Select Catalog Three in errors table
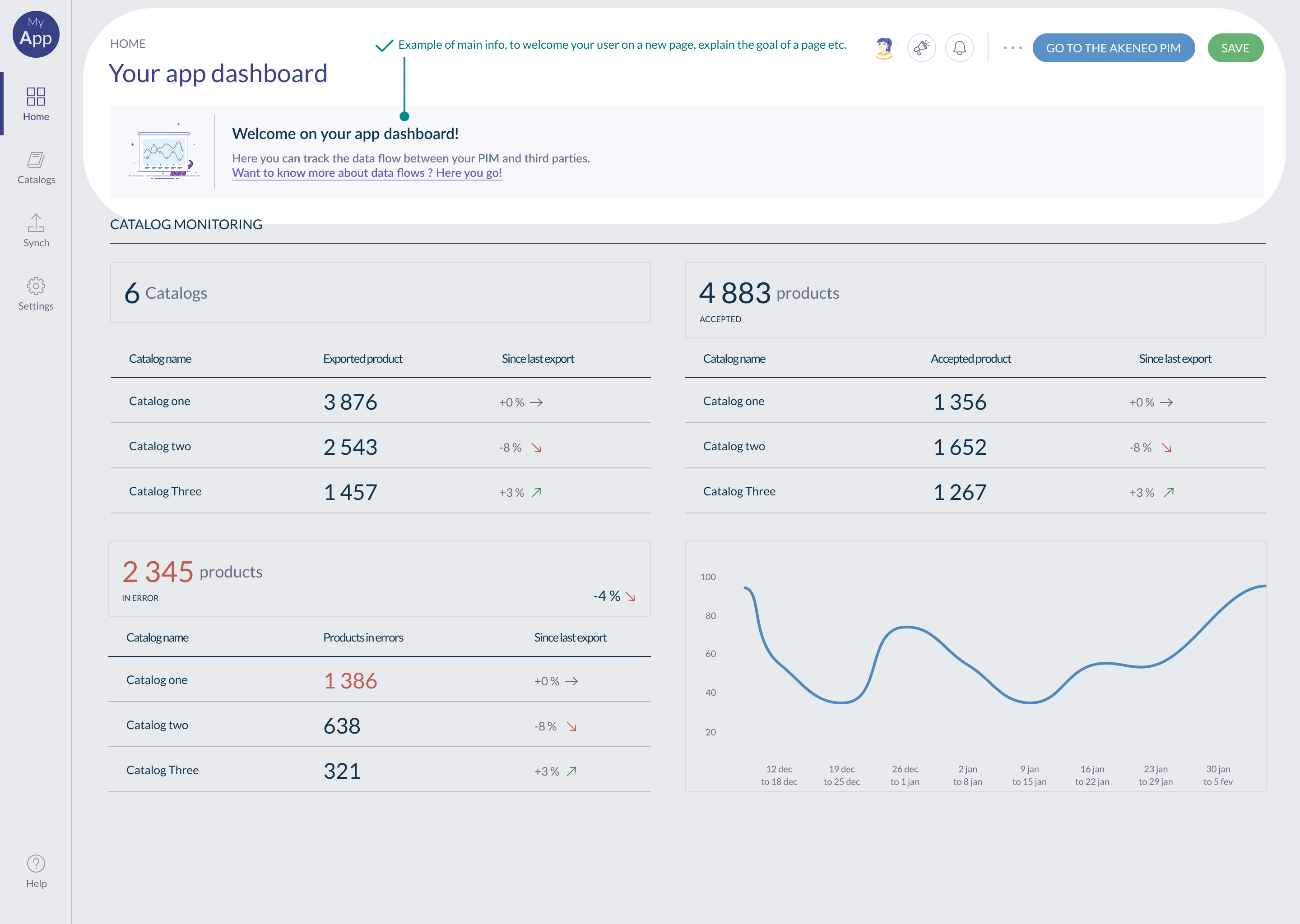The image size is (1300, 924). coord(162,771)
